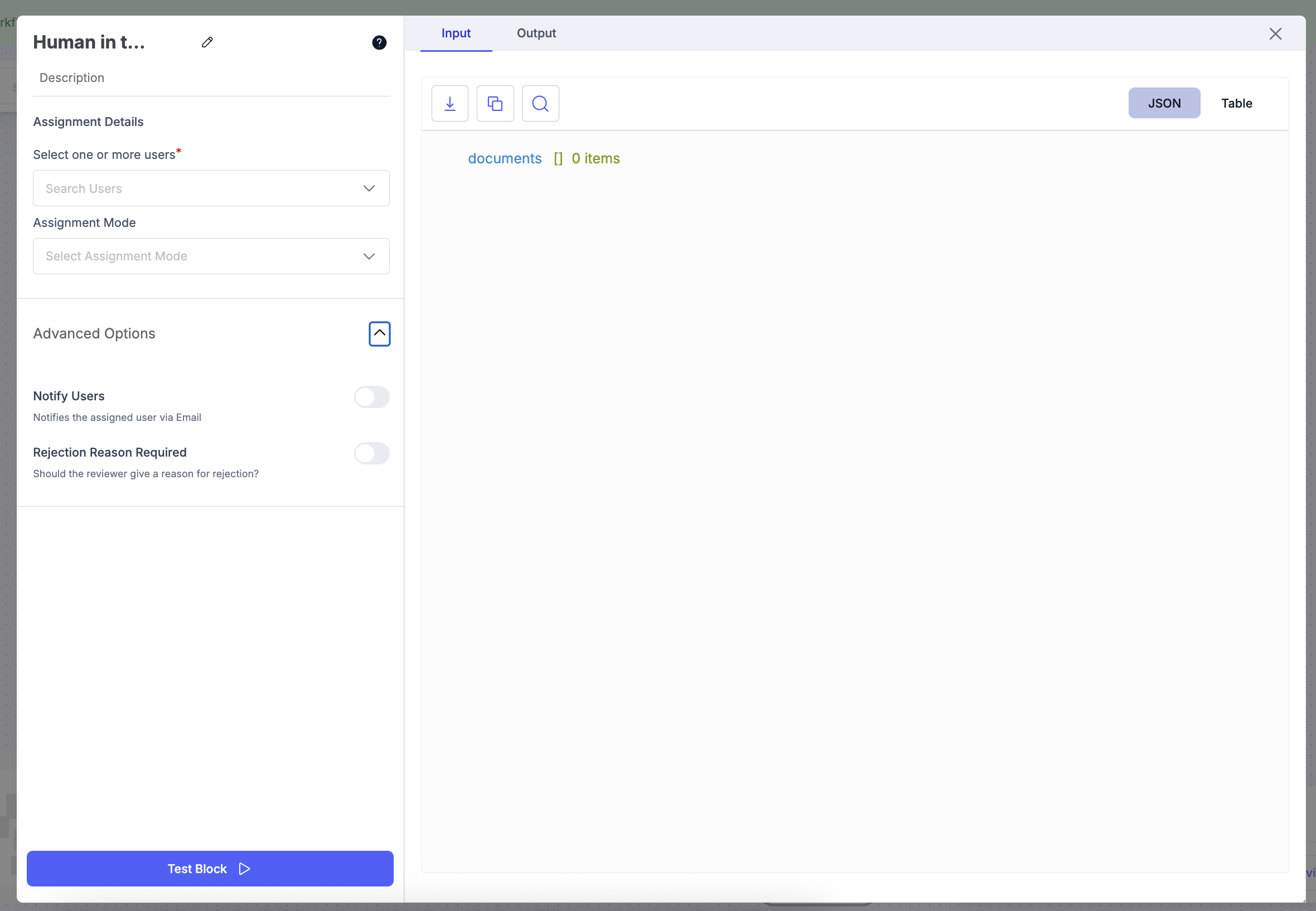
Task: Click play icon in Test Block
Action: [244, 869]
